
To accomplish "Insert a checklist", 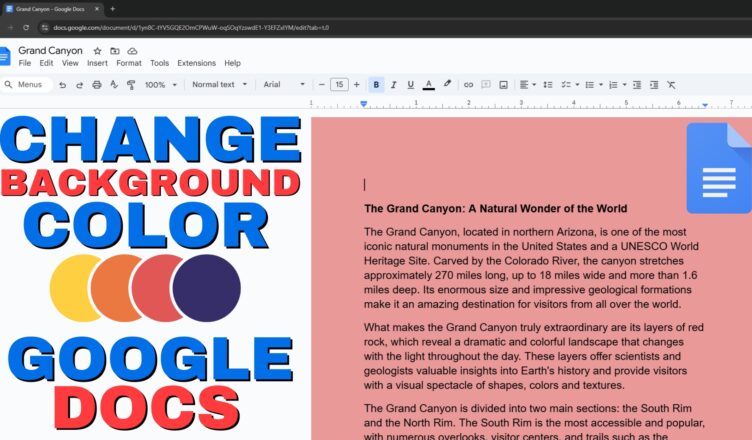I will pos(566,85).
